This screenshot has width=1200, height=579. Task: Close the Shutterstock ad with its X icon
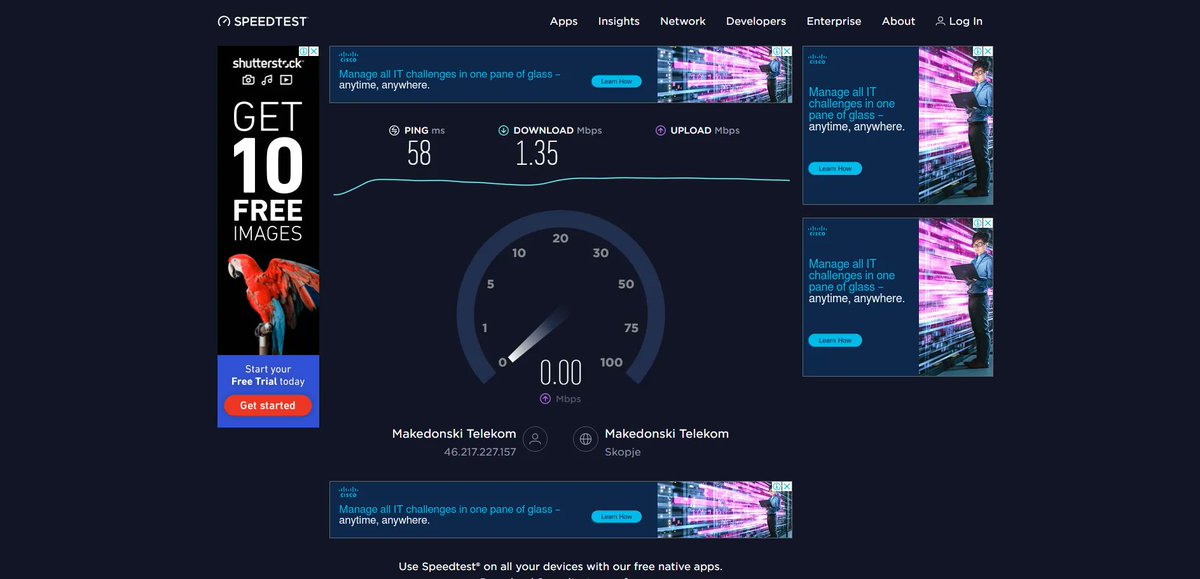(x=314, y=51)
